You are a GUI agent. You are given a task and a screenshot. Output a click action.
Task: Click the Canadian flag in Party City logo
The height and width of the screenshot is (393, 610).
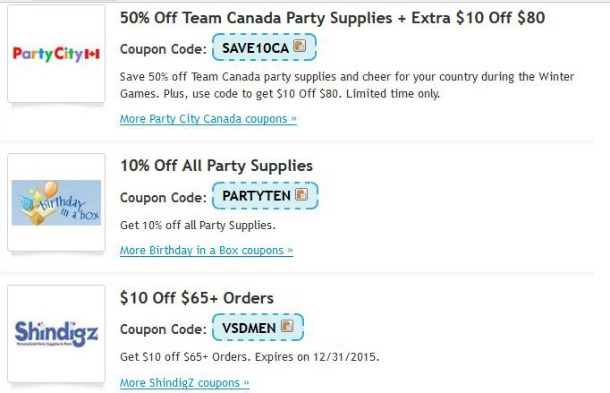(92, 54)
